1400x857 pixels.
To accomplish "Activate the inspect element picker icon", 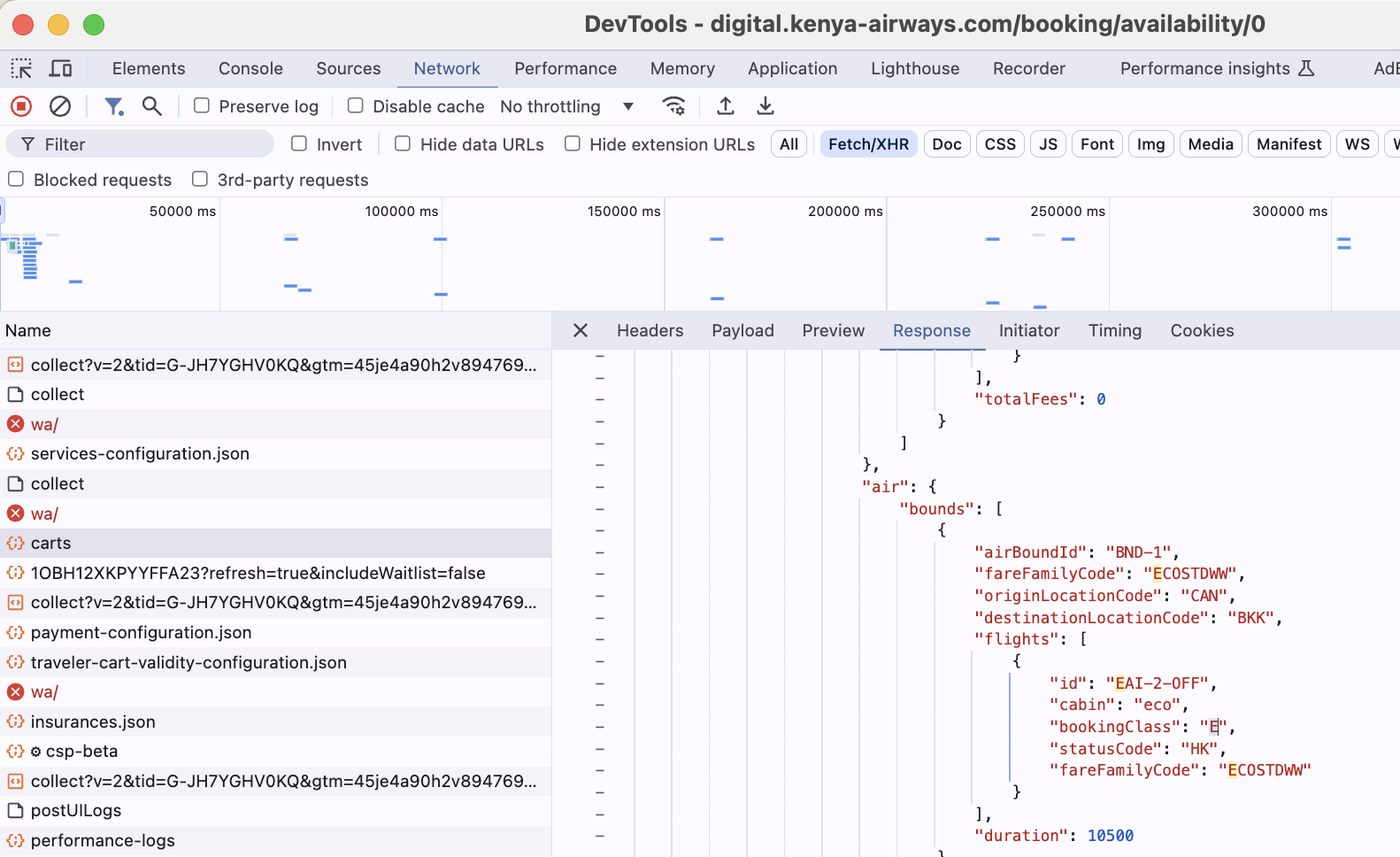I will pos(21,68).
